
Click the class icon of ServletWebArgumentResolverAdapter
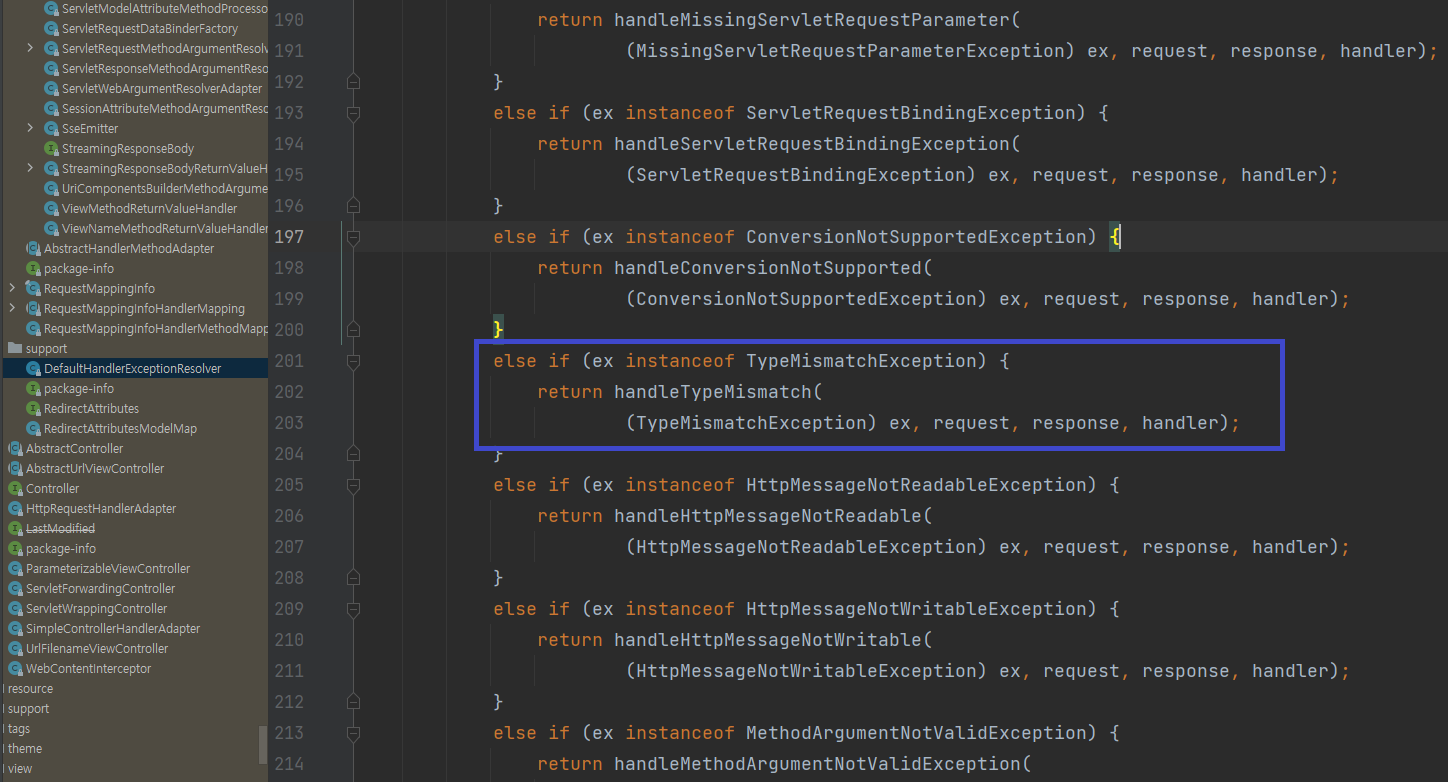coord(52,89)
